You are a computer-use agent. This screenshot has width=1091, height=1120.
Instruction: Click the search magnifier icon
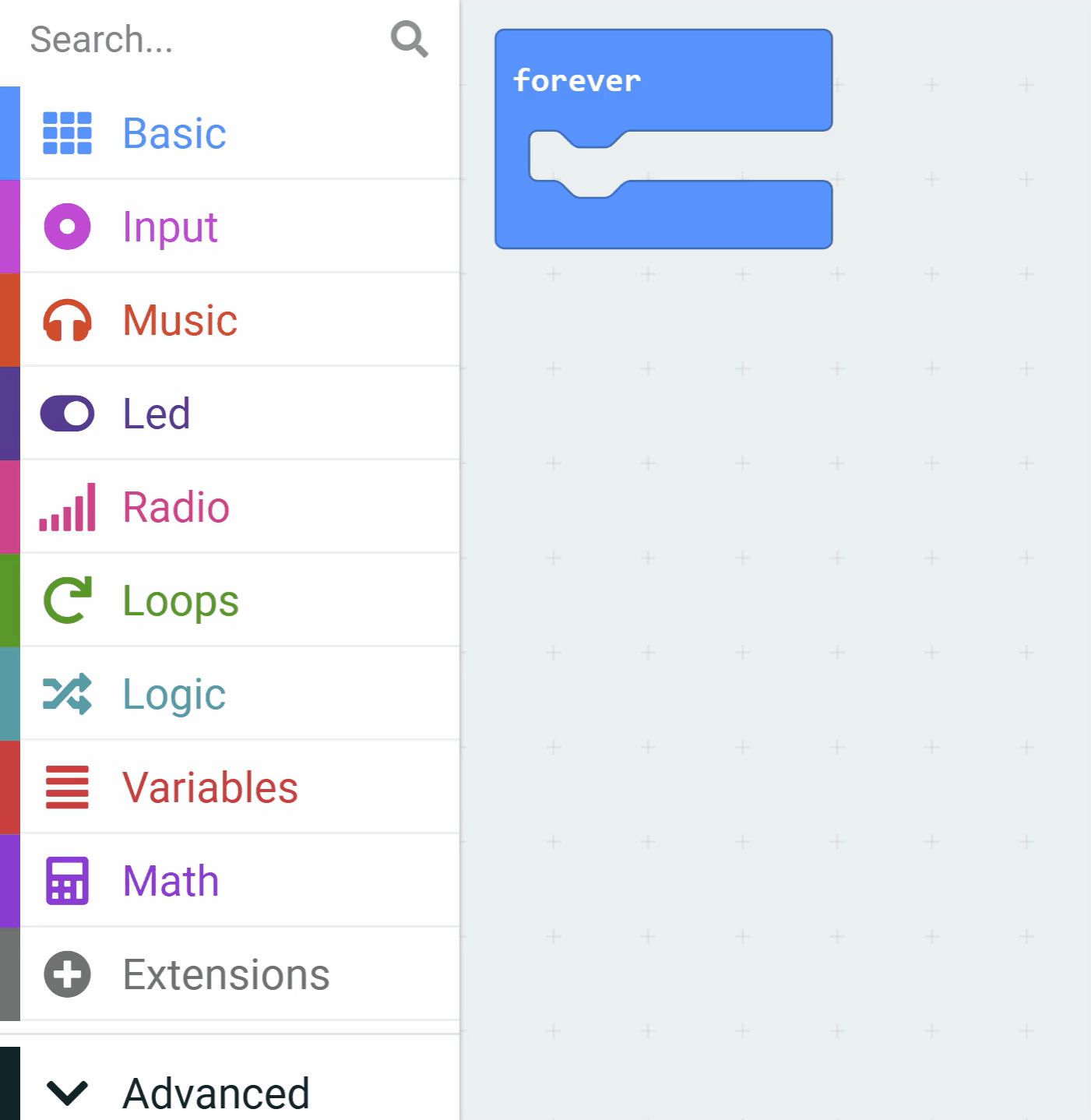click(x=409, y=39)
